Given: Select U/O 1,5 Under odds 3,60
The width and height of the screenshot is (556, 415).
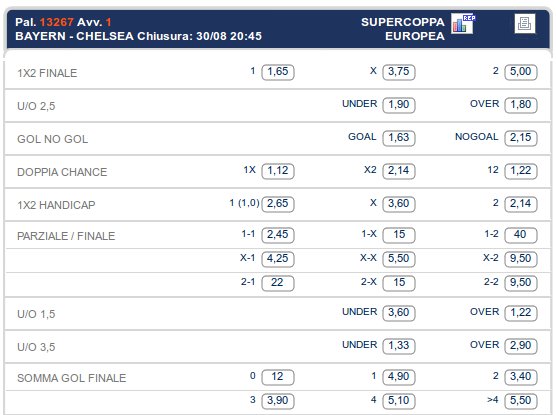Looking at the screenshot, I should pos(399,313).
